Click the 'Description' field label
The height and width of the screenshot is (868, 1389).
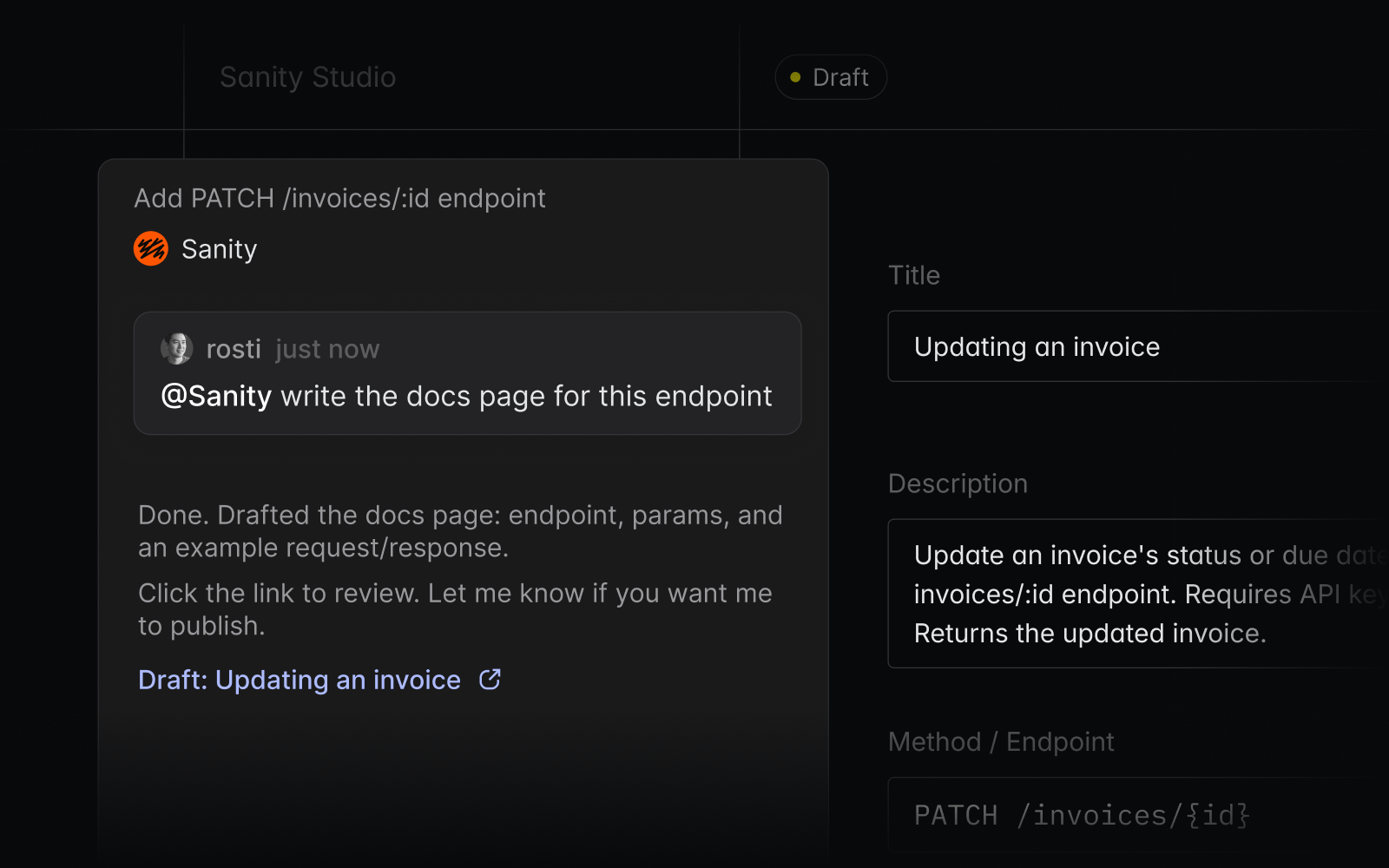(x=958, y=483)
